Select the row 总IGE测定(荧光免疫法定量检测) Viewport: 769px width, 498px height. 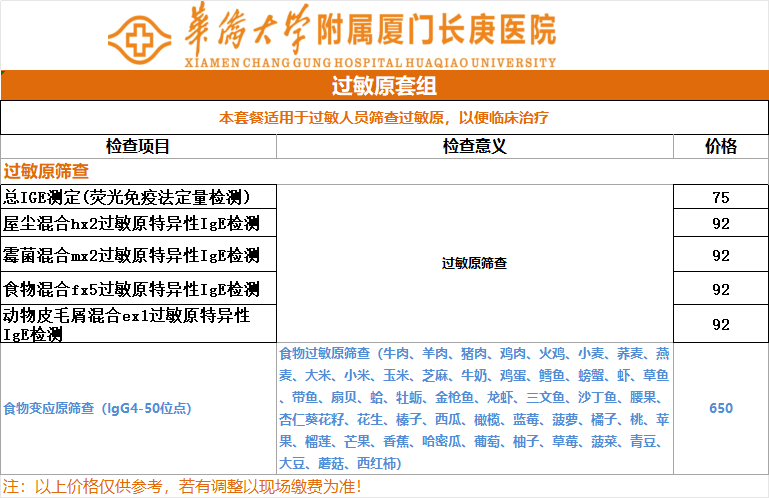[139, 197]
